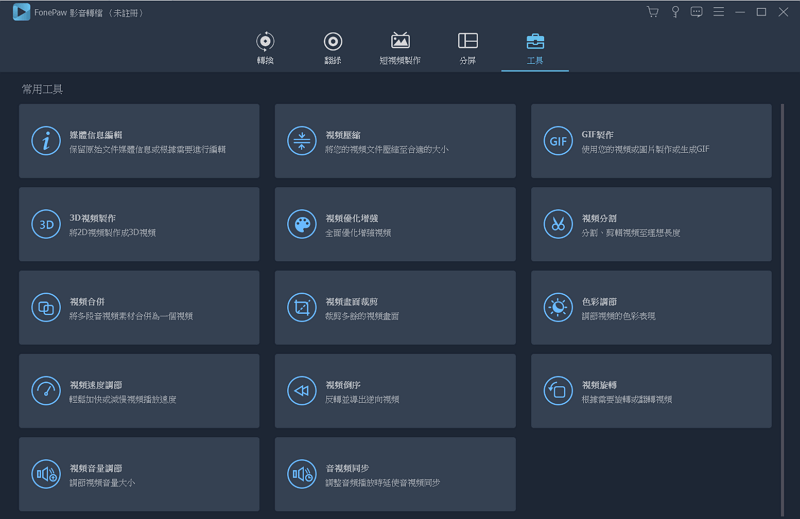
Task: Click the 色彩調節 brightness icon
Action: point(557,307)
